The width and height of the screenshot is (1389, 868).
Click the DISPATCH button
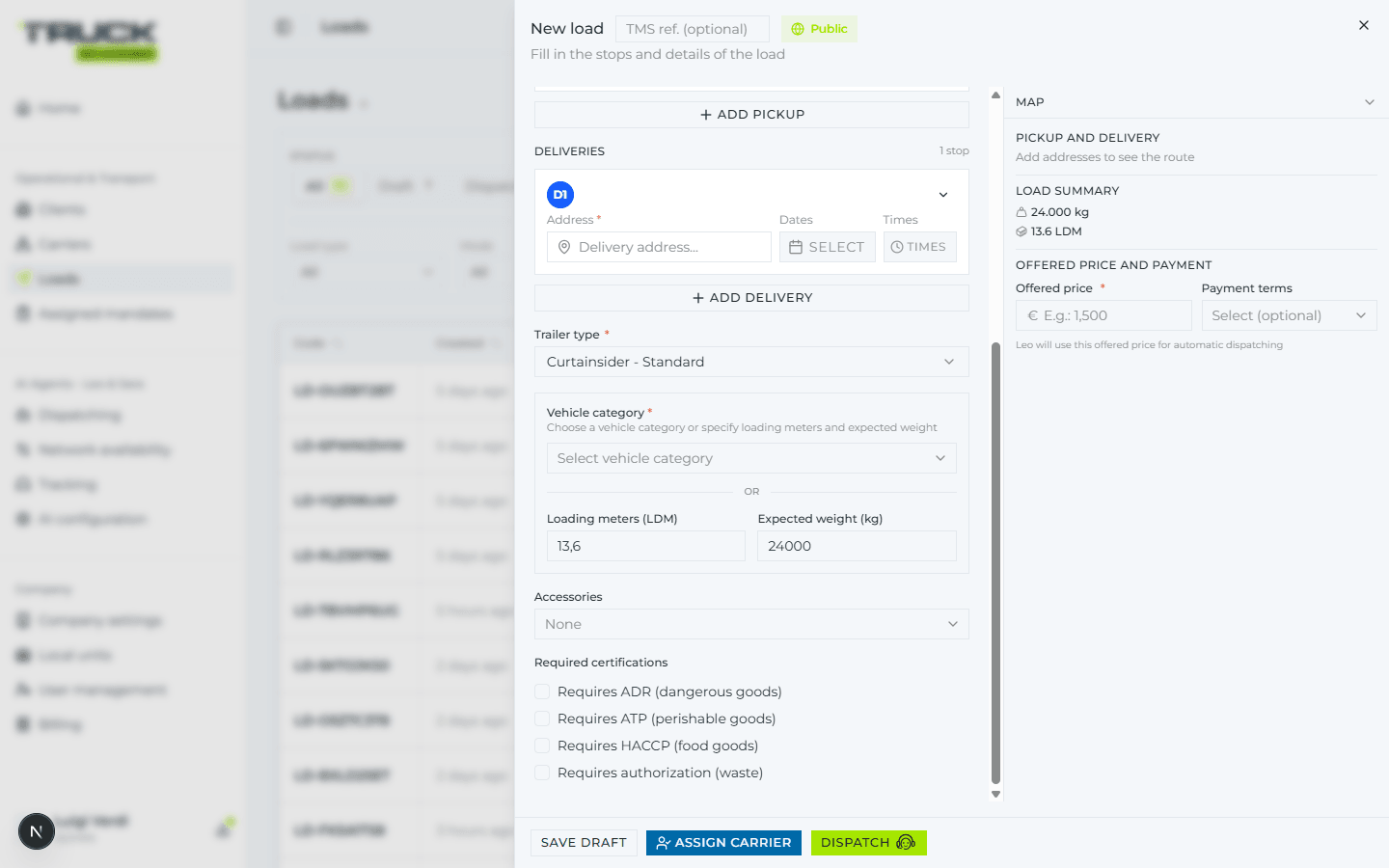tap(868, 843)
